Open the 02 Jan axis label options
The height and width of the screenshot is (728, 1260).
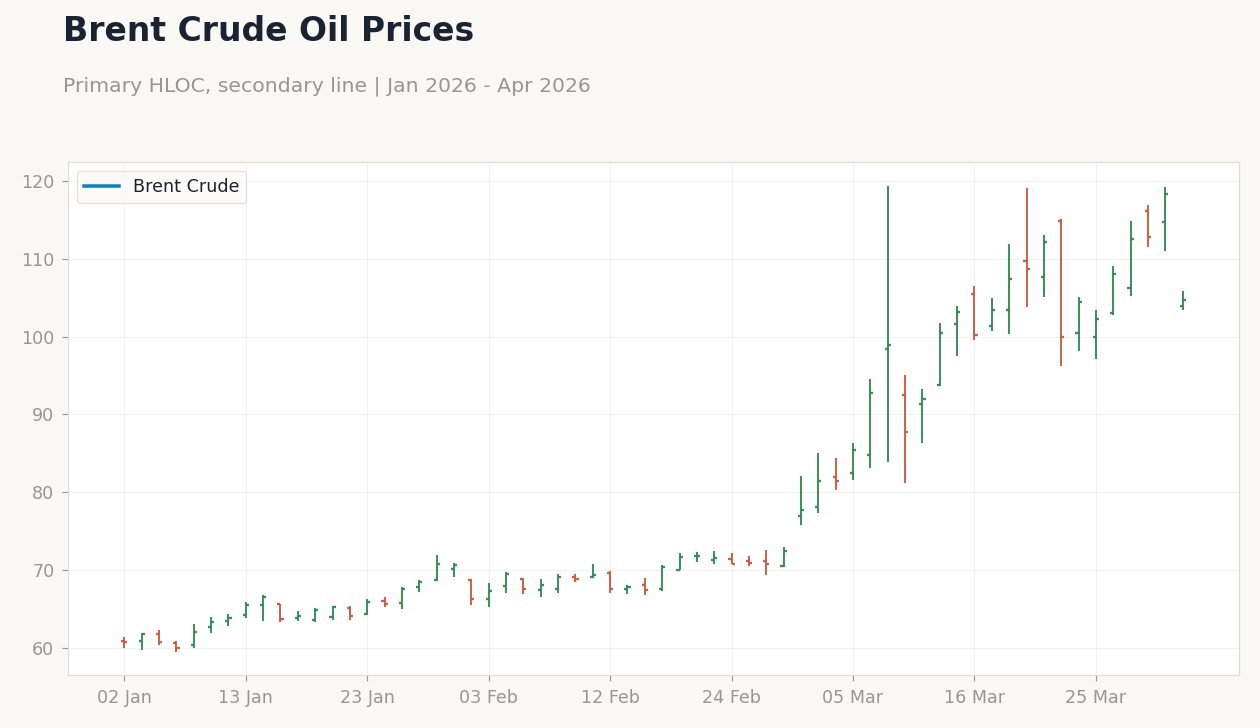pos(126,697)
